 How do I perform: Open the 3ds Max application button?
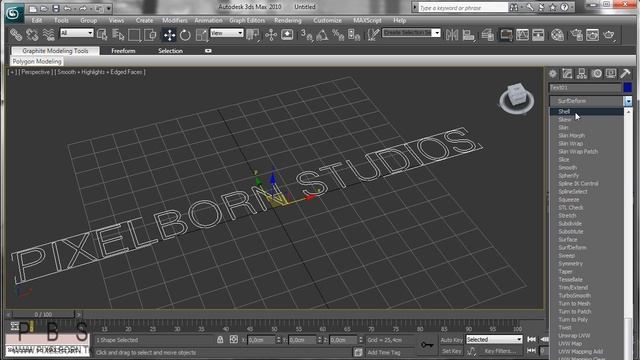[x=14, y=13]
